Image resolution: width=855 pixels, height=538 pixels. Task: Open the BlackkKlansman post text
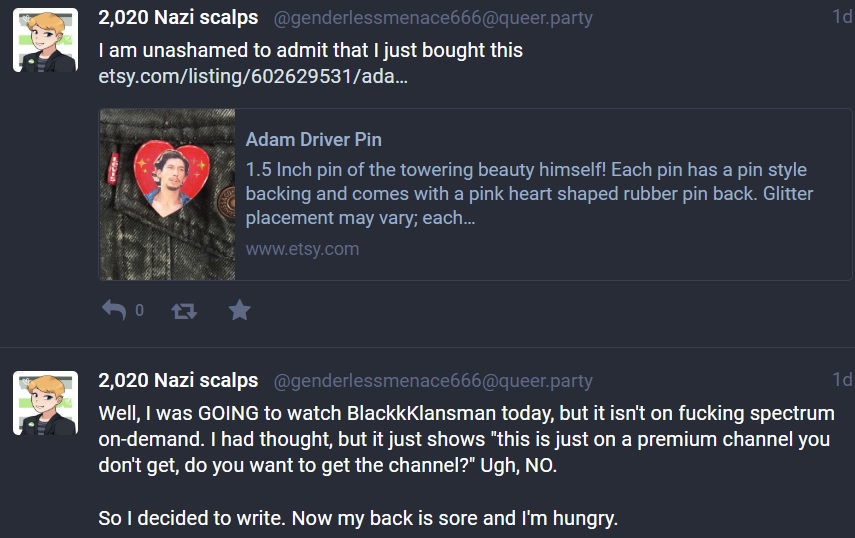[466, 439]
